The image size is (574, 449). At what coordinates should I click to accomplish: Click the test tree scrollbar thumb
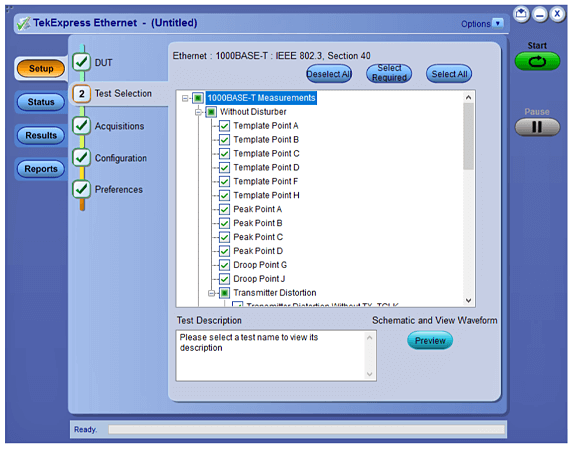[x=468, y=136]
